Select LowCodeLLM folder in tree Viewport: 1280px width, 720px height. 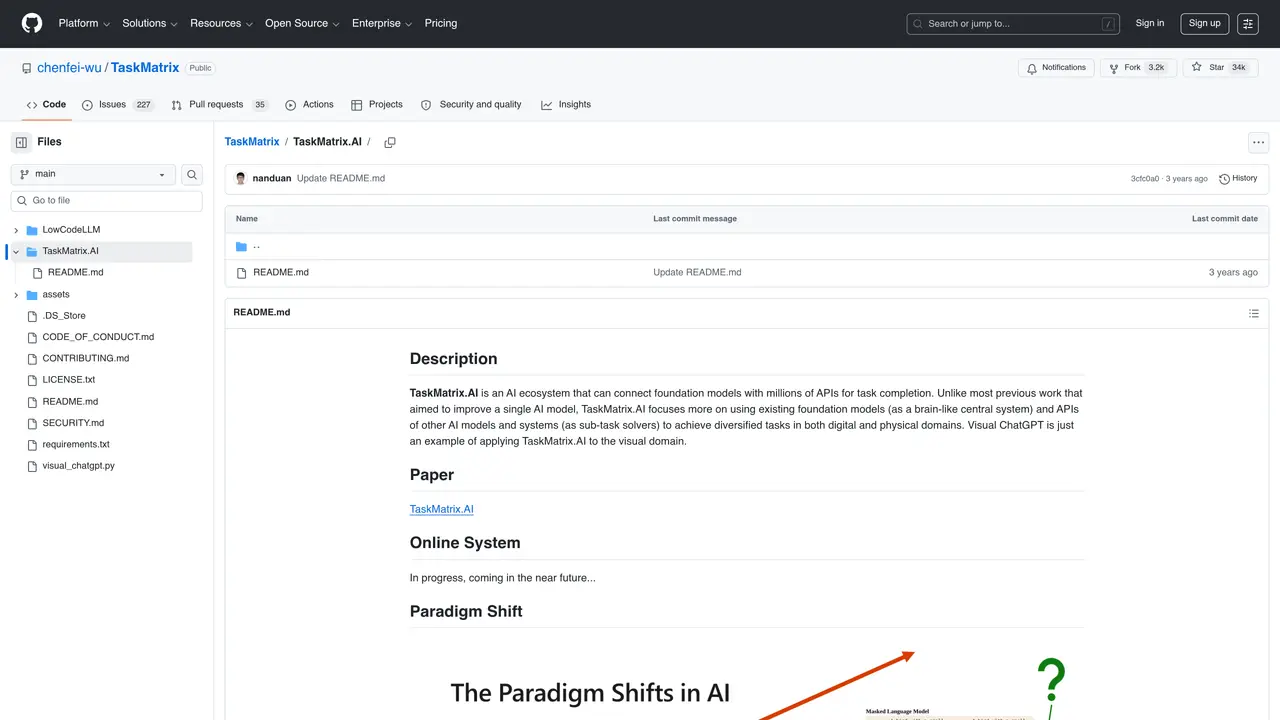click(71, 230)
